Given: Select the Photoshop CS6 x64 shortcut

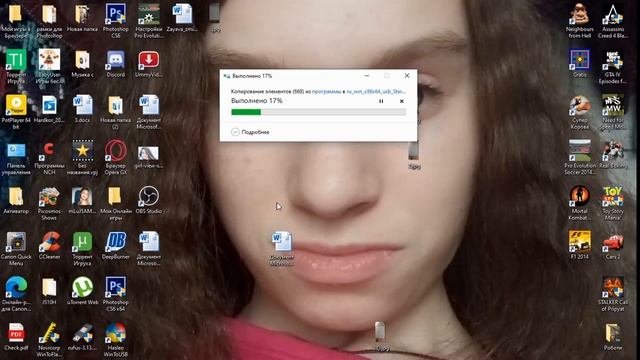Looking at the screenshot, I should pyautogui.click(x=116, y=293).
